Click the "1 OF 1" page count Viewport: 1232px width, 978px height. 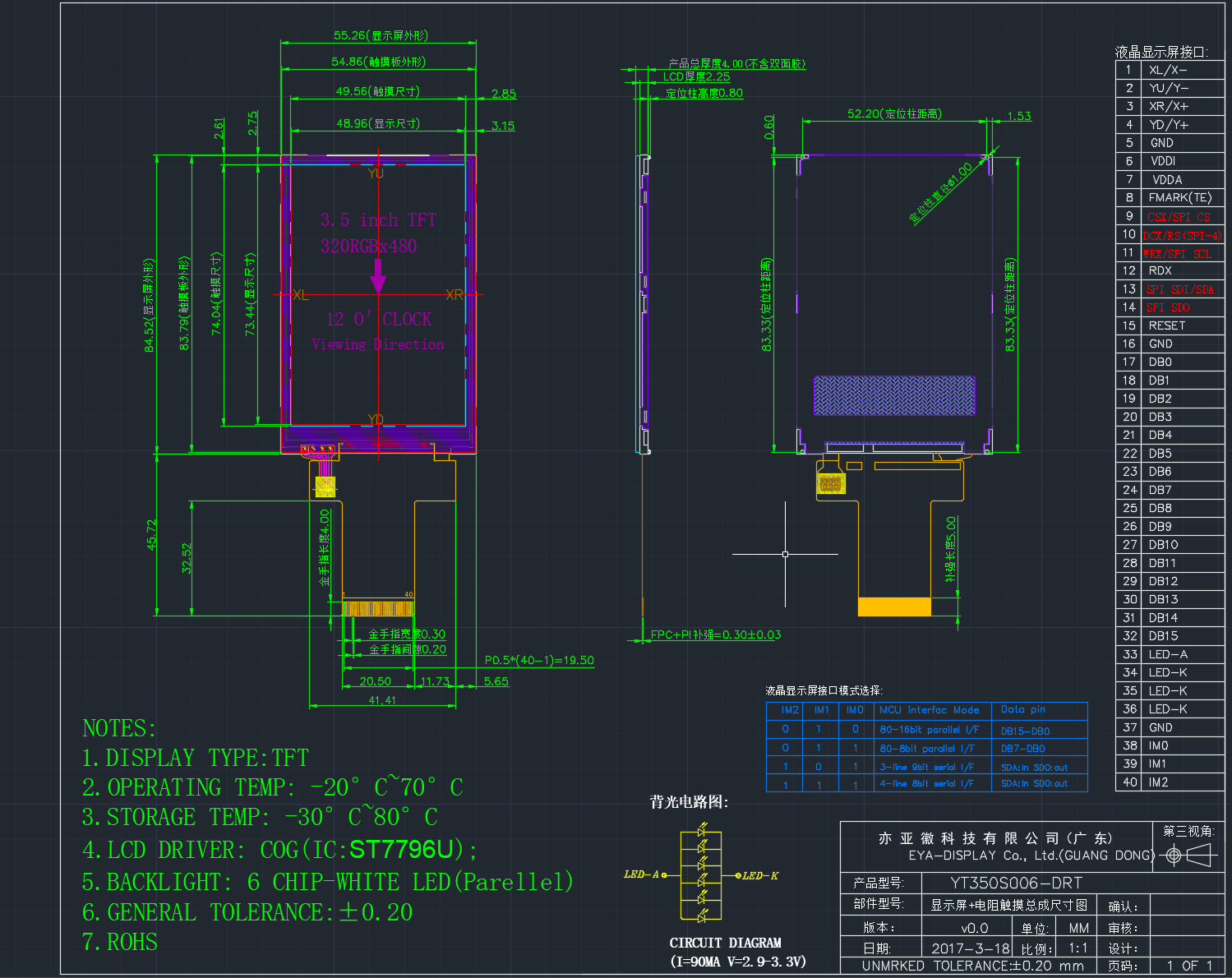pos(1189,966)
